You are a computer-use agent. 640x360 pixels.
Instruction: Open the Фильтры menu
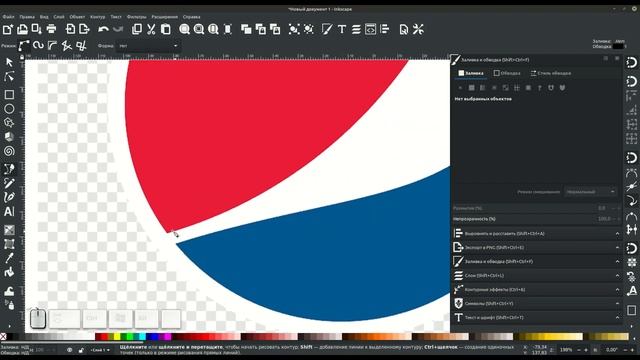136,17
